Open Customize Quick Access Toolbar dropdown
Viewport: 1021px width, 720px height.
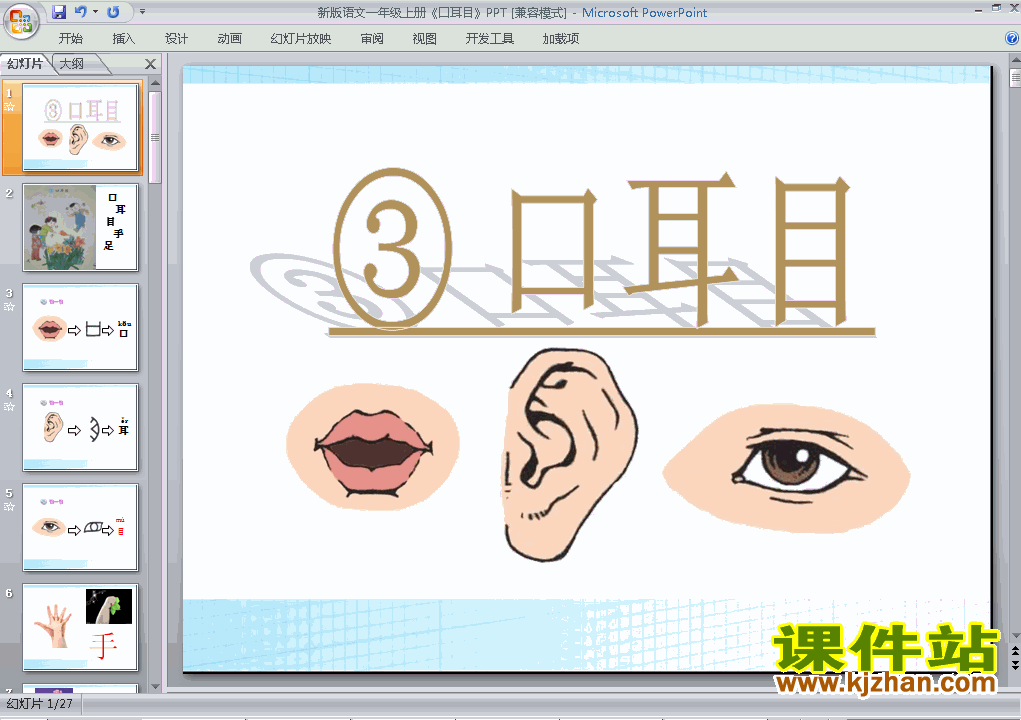[x=143, y=12]
